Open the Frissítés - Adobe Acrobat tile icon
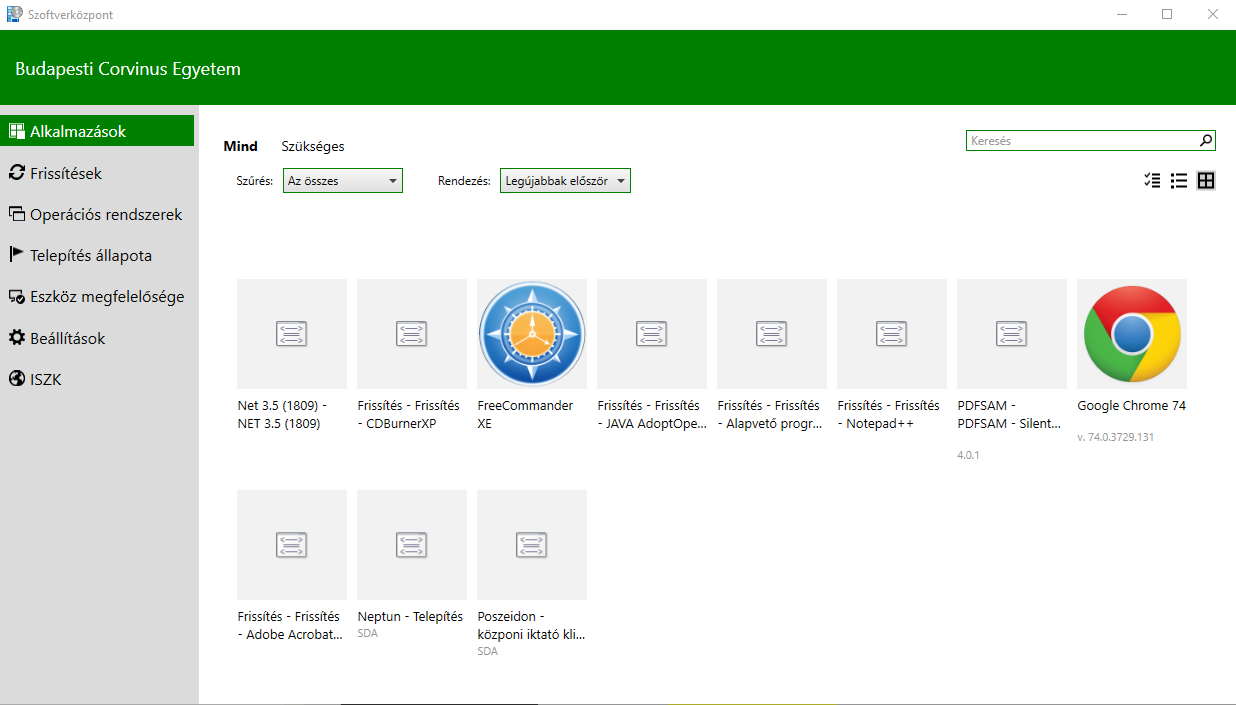 [x=292, y=545]
